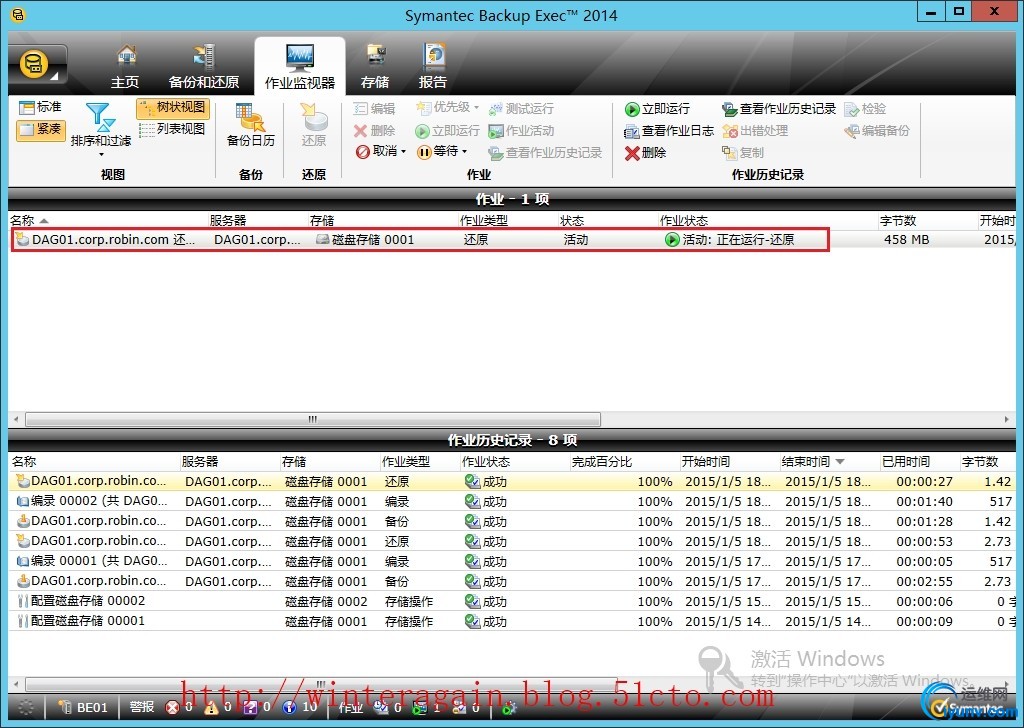
Task: Sort jobs by 字节数 column header
Action: [927, 221]
